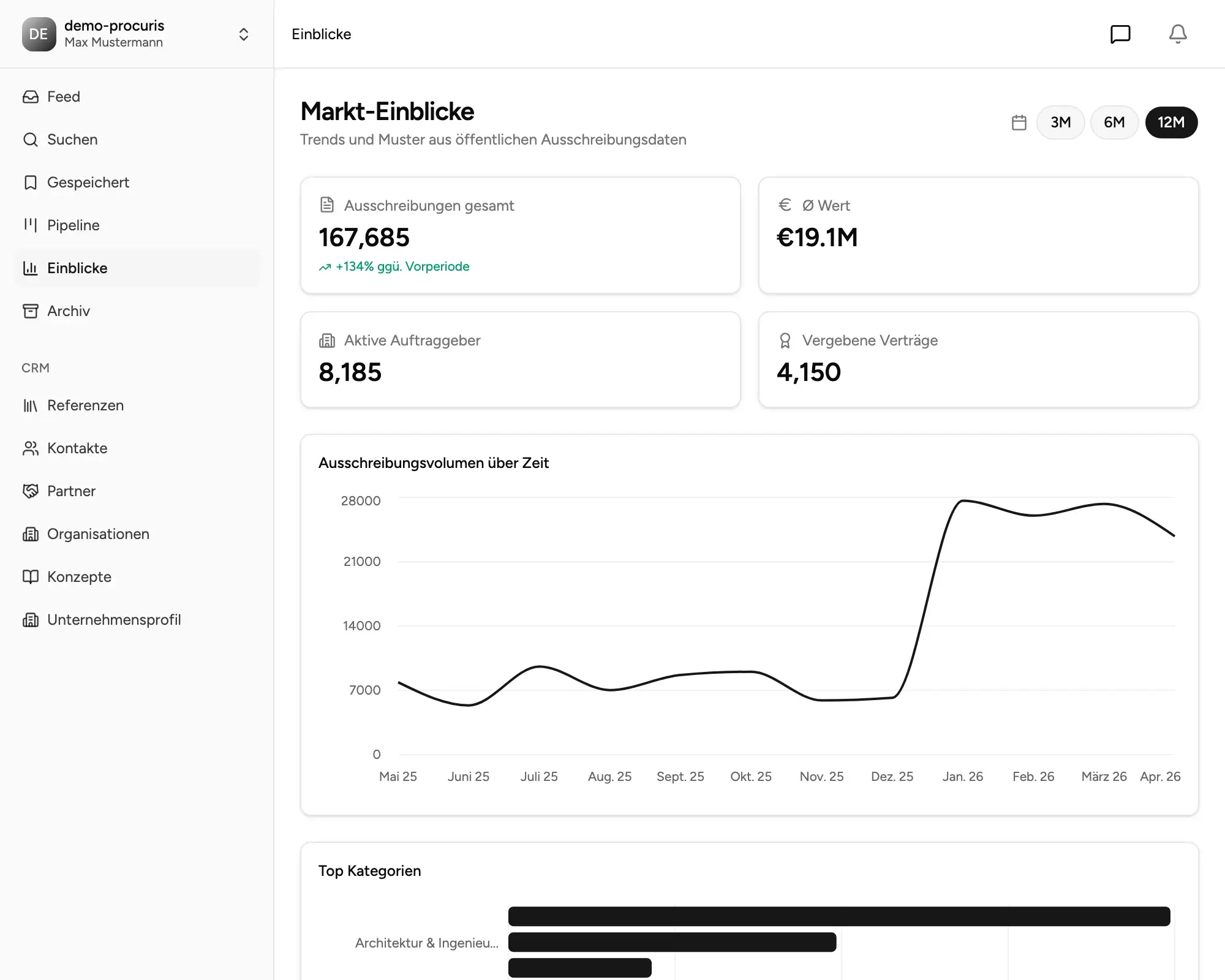Click the 167,685 total tenders value

point(364,238)
